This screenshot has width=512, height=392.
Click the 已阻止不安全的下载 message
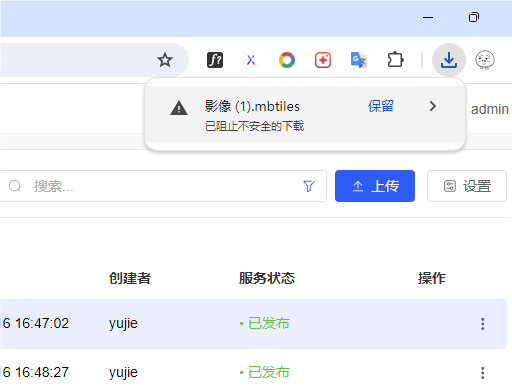[x=254, y=126]
